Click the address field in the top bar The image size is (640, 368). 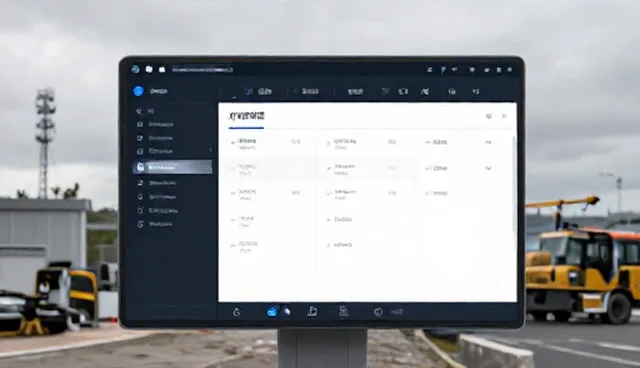[x=202, y=70]
